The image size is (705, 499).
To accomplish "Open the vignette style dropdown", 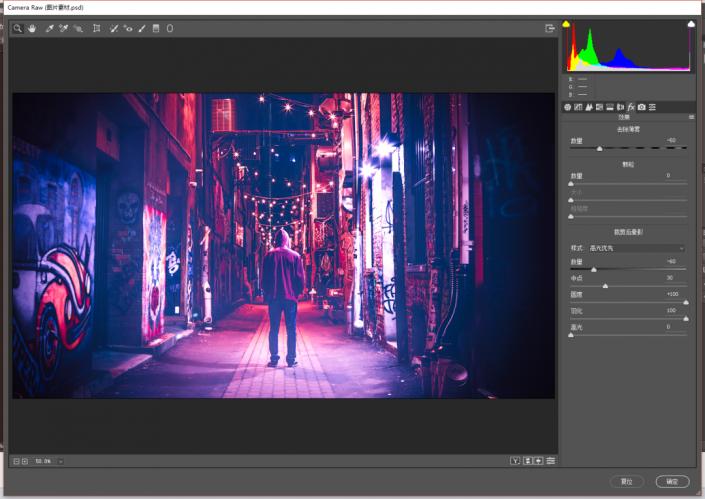I will (637, 248).
